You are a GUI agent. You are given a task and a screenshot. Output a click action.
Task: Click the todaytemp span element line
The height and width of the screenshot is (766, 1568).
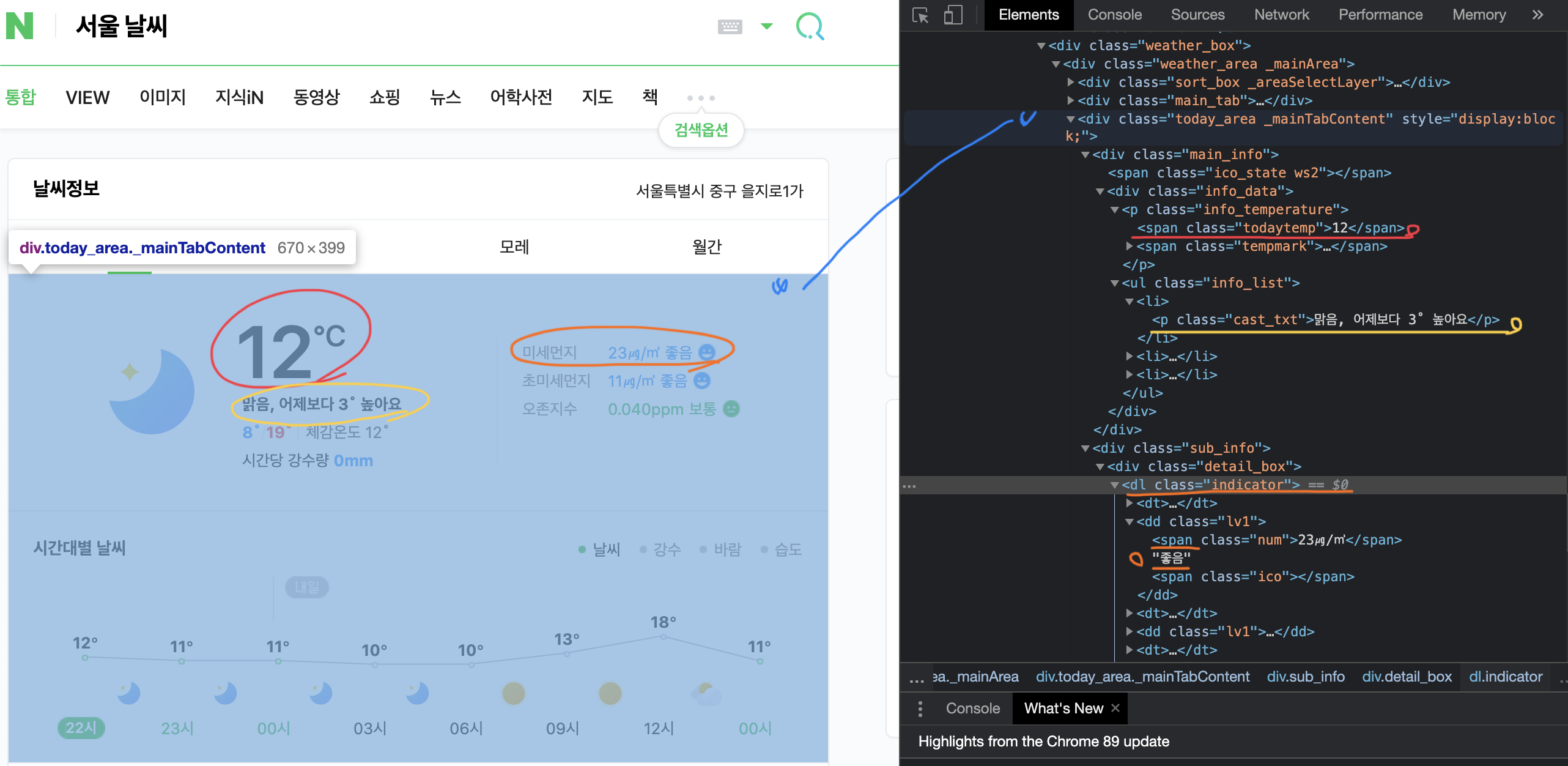(1270, 228)
